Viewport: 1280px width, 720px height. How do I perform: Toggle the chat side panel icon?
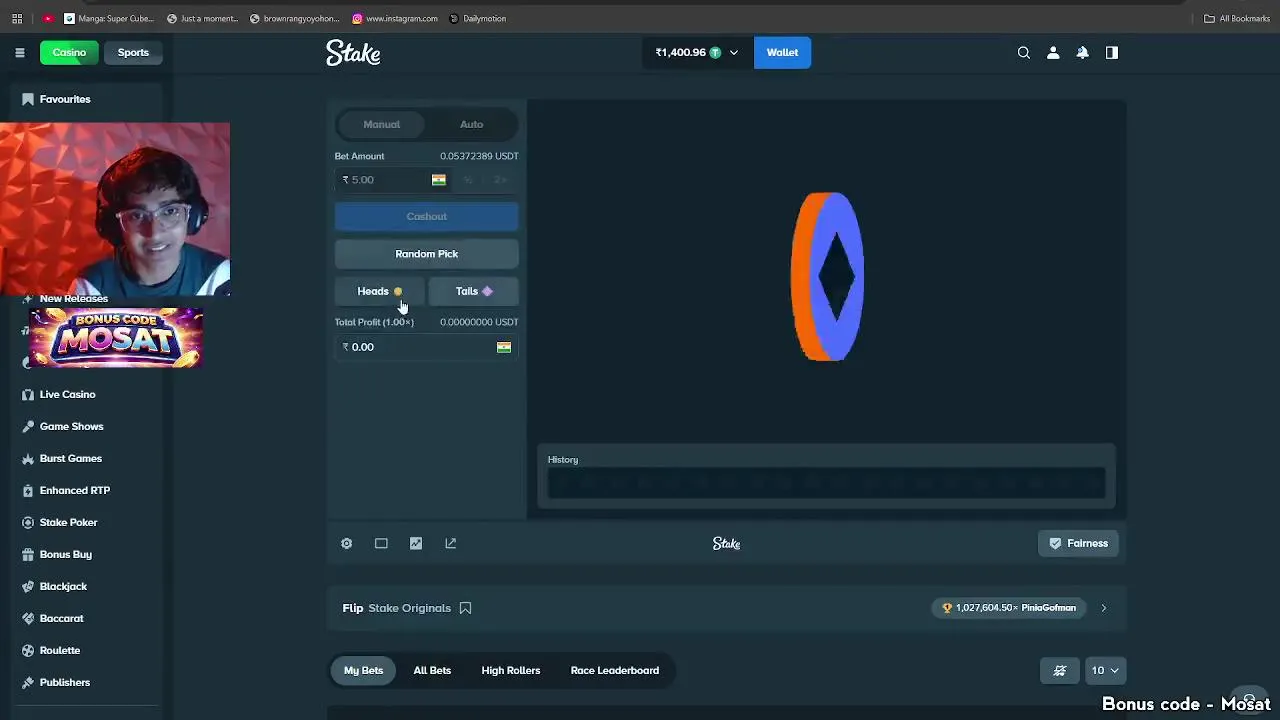(1112, 53)
